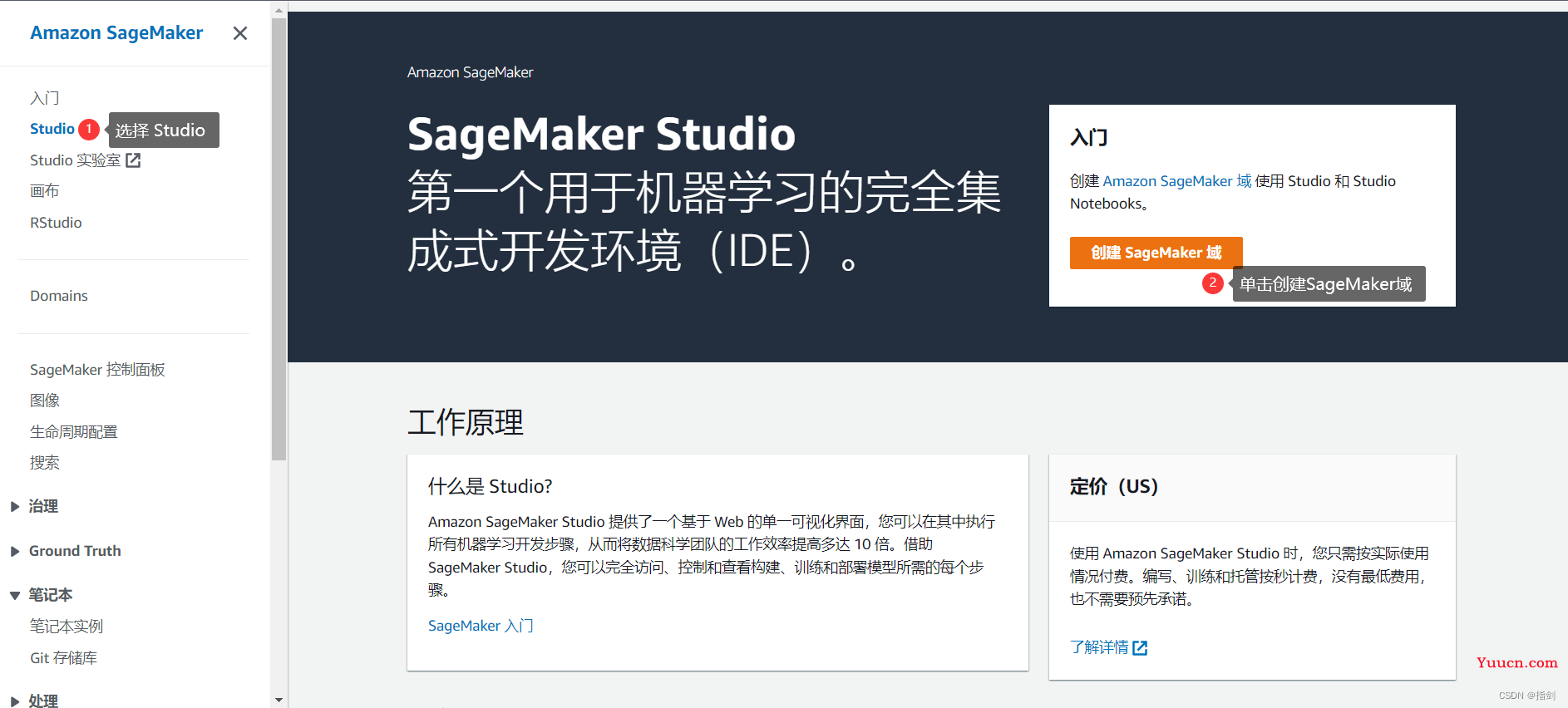Click the 创建 SageMaker 域 orange button
The image size is (1568, 708).
[1156, 253]
